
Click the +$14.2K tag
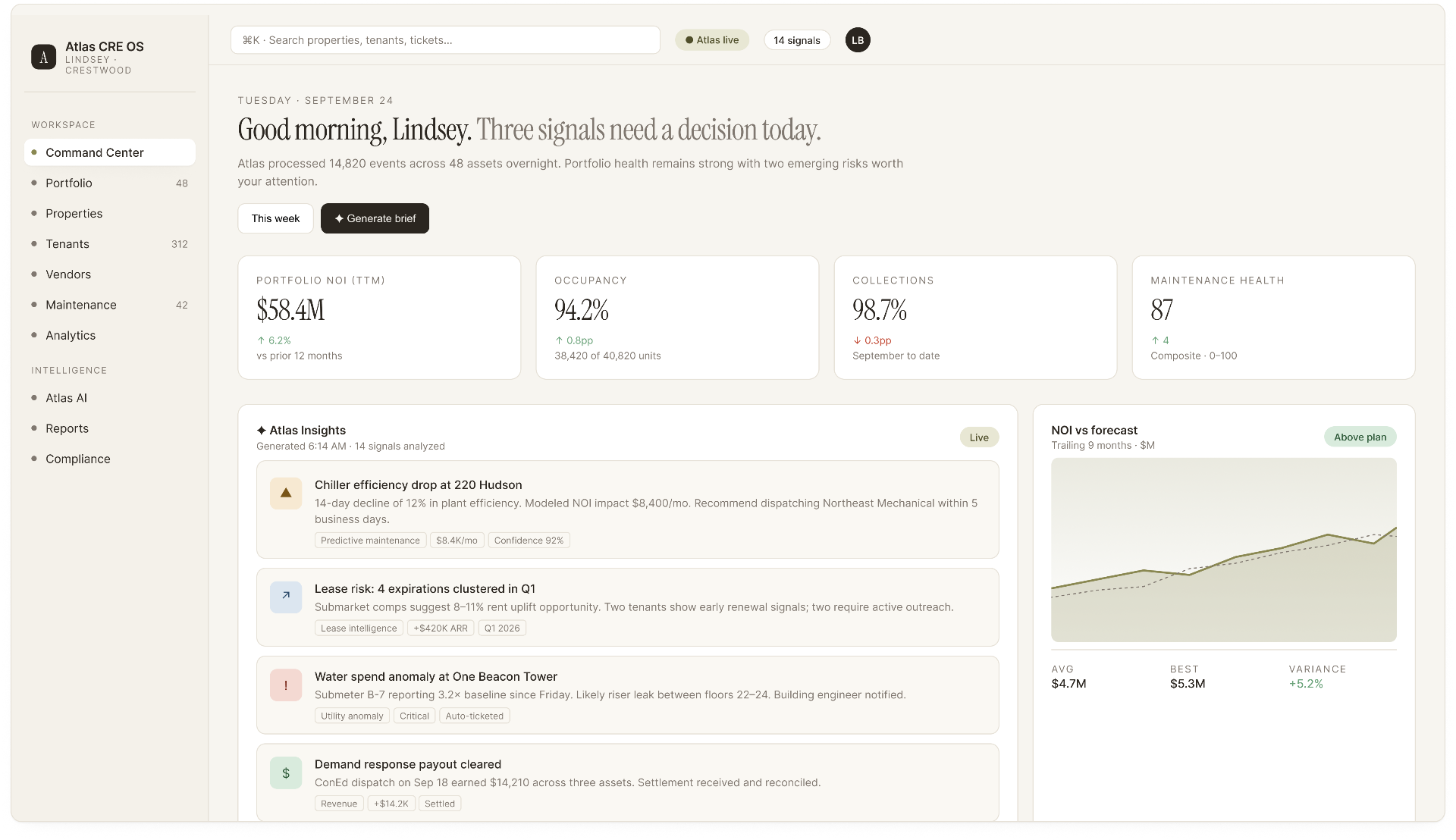pyautogui.click(x=391, y=804)
